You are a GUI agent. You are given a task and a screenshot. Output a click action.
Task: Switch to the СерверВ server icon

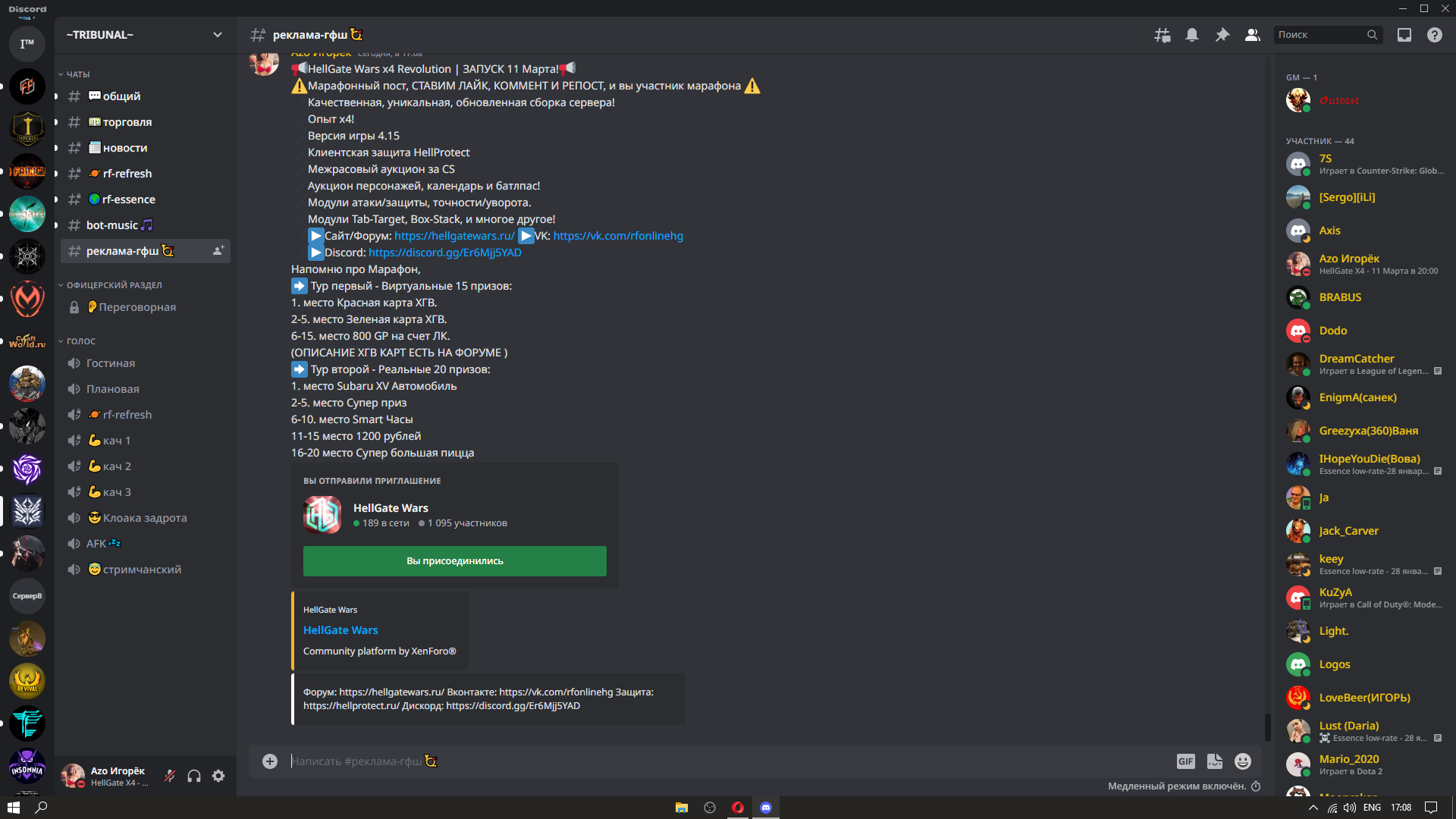(27, 596)
